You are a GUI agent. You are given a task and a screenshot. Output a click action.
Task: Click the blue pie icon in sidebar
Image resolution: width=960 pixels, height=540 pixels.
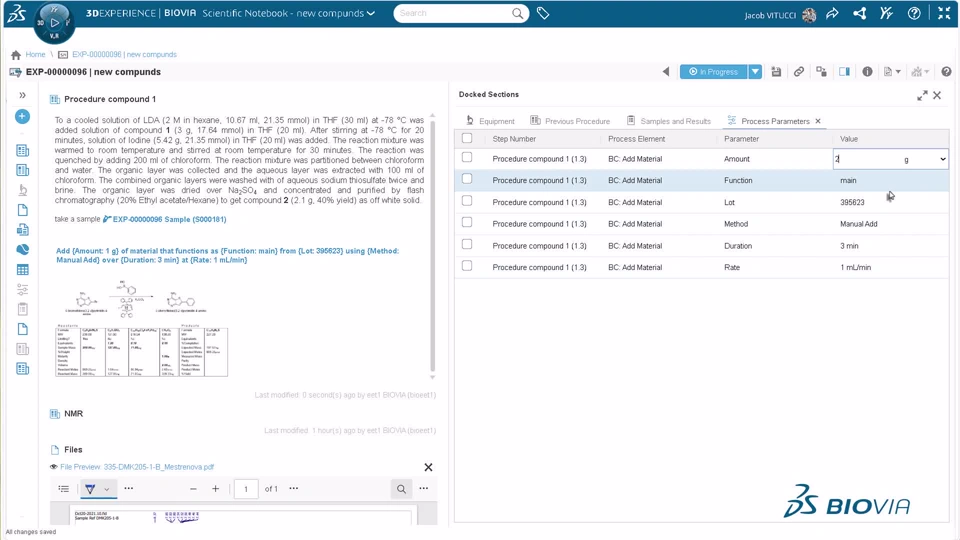coord(23,250)
